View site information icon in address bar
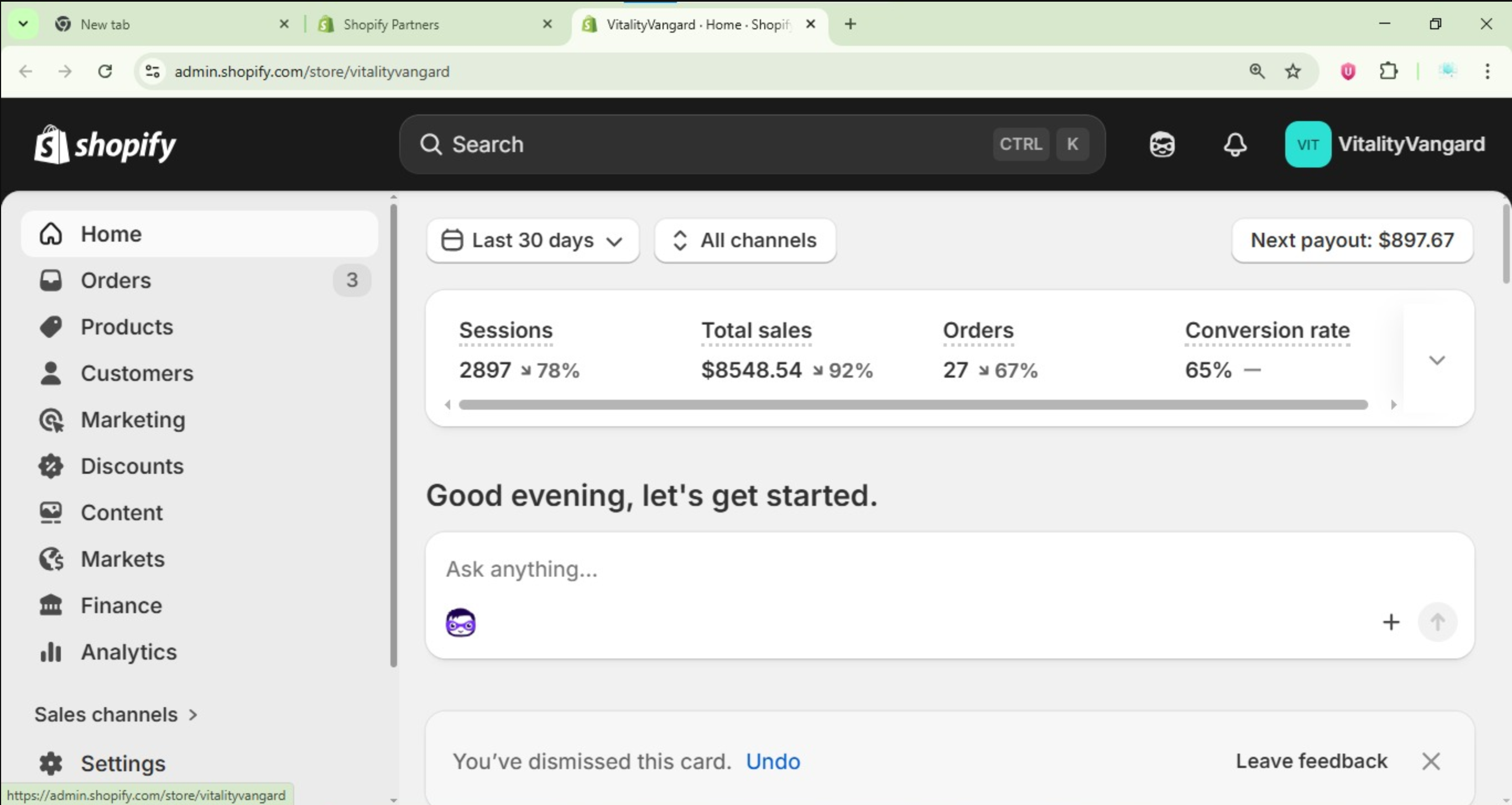The height and width of the screenshot is (805, 1512). [153, 71]
